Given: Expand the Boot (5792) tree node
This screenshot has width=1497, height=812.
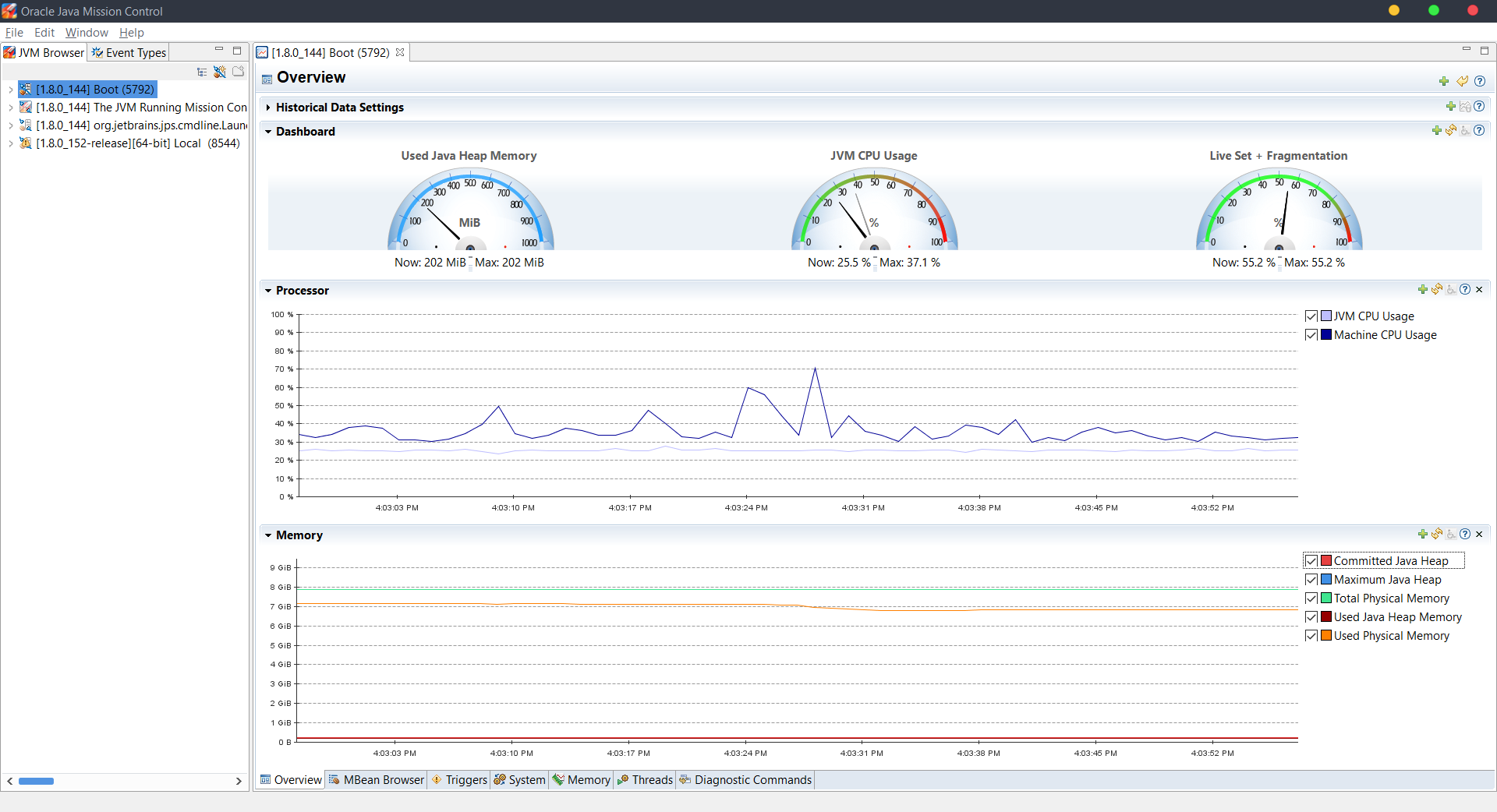Looking at the screenshot, I should coord(11,90).
